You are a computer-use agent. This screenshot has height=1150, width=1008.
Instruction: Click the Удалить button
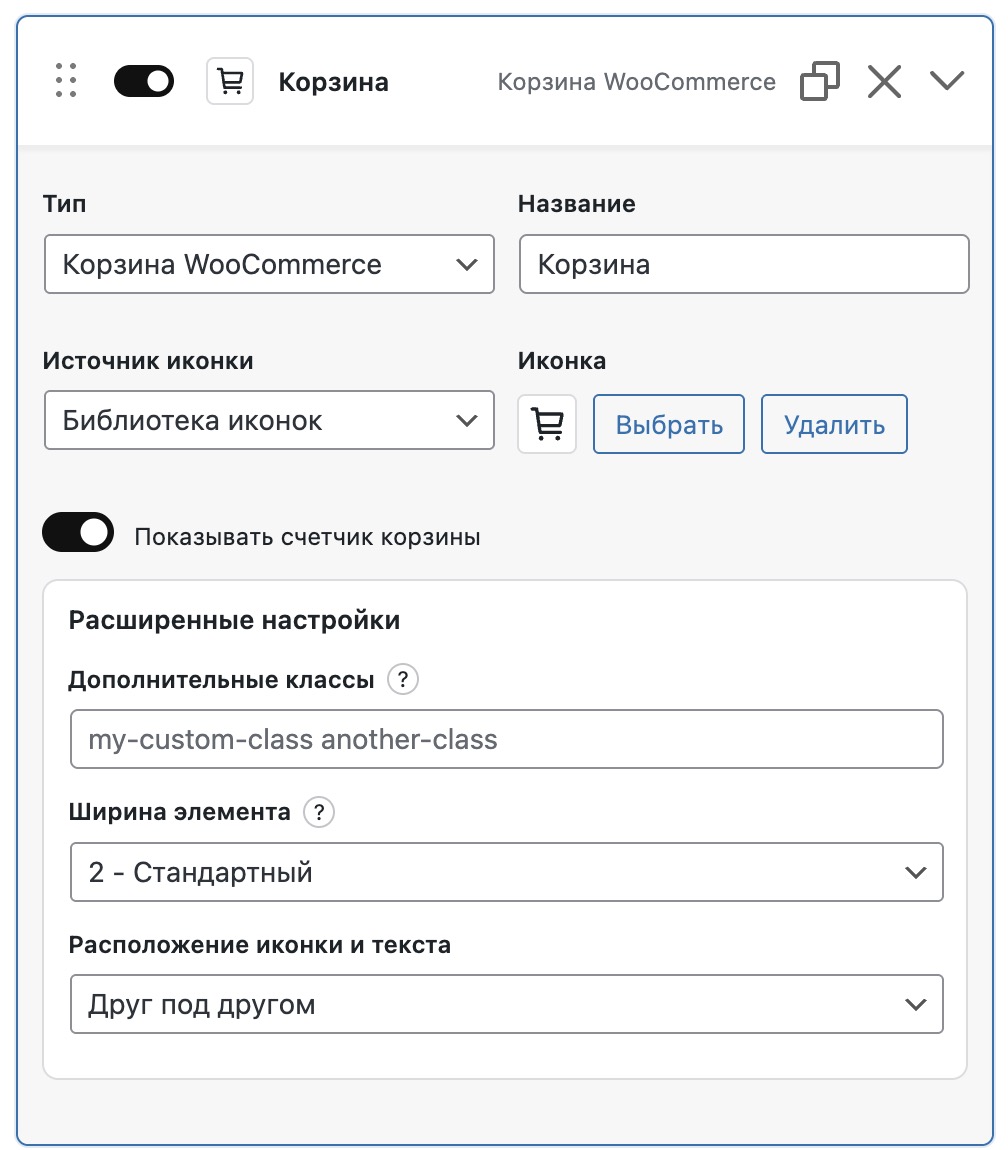click(834, 424)
